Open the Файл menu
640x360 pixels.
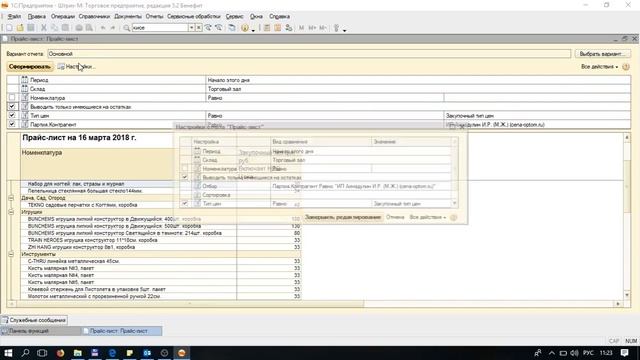click(14, 16)
